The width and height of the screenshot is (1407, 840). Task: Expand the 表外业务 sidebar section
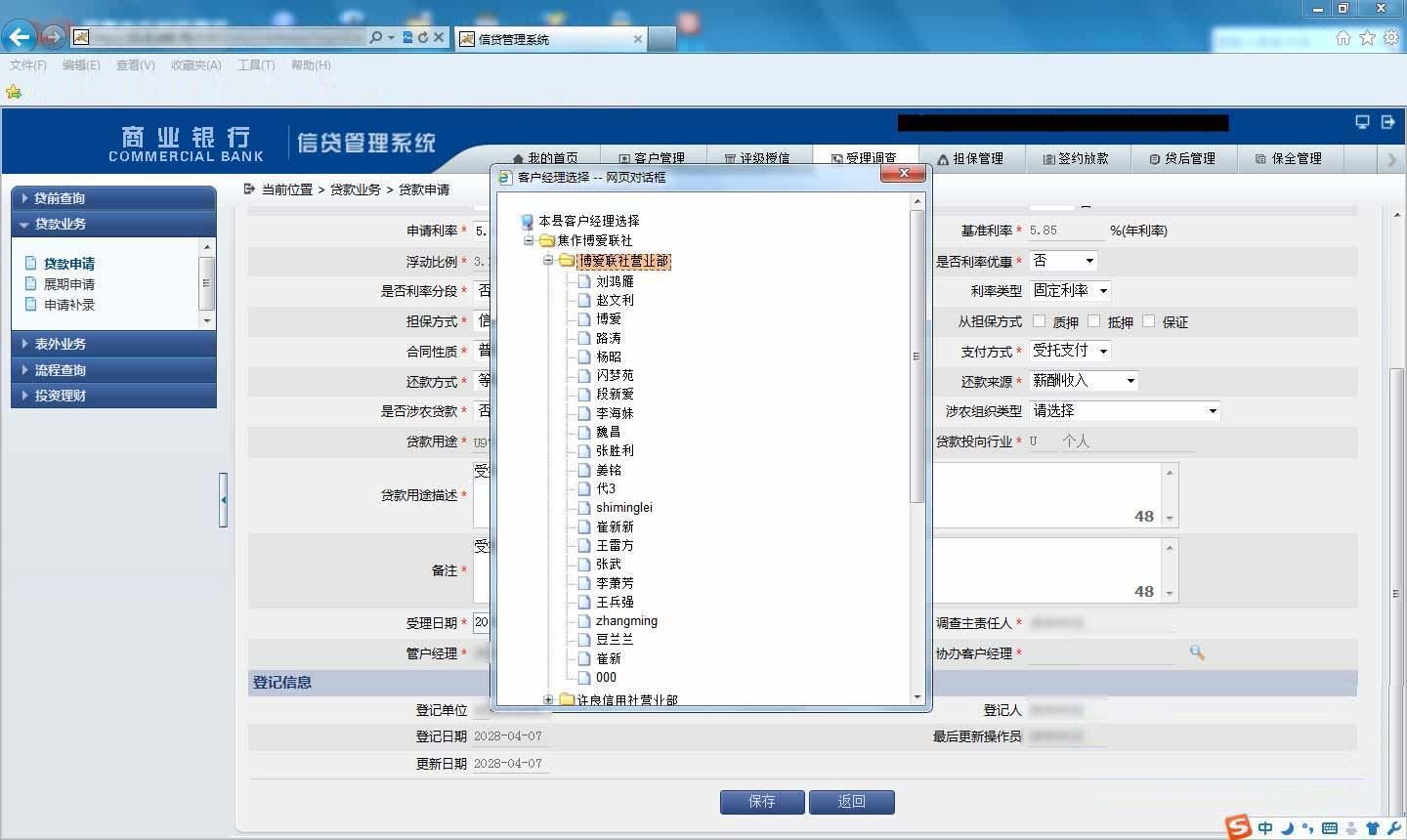[x=113, y=344]
